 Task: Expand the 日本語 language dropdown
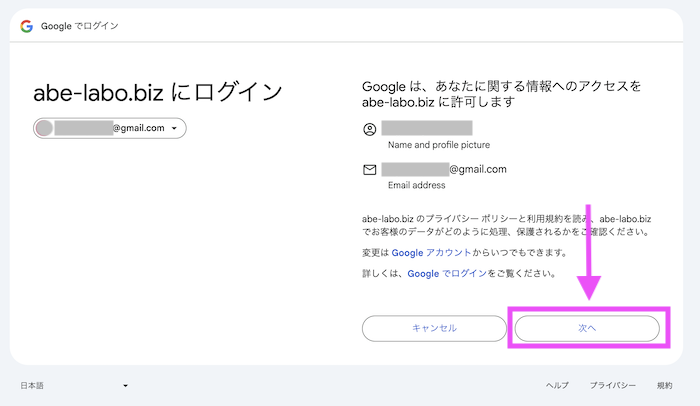pos(74,385)
